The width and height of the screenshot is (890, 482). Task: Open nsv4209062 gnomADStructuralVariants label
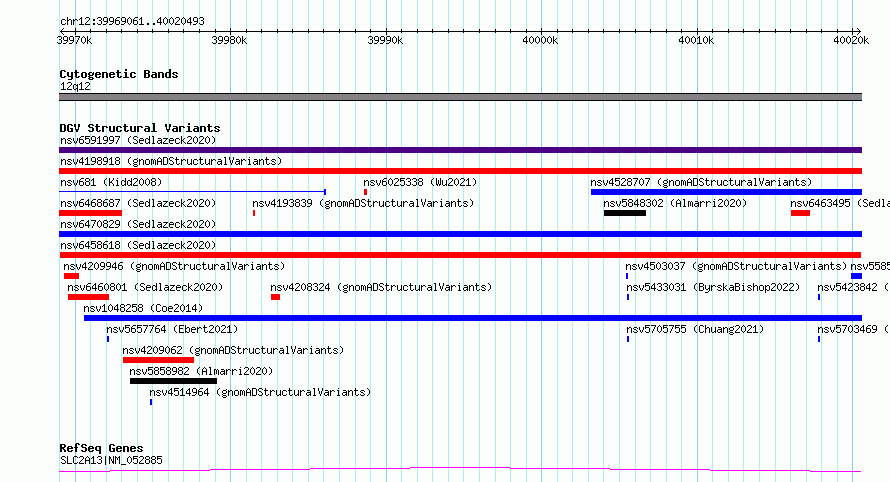pyautogui.click(x=233, y=350)
